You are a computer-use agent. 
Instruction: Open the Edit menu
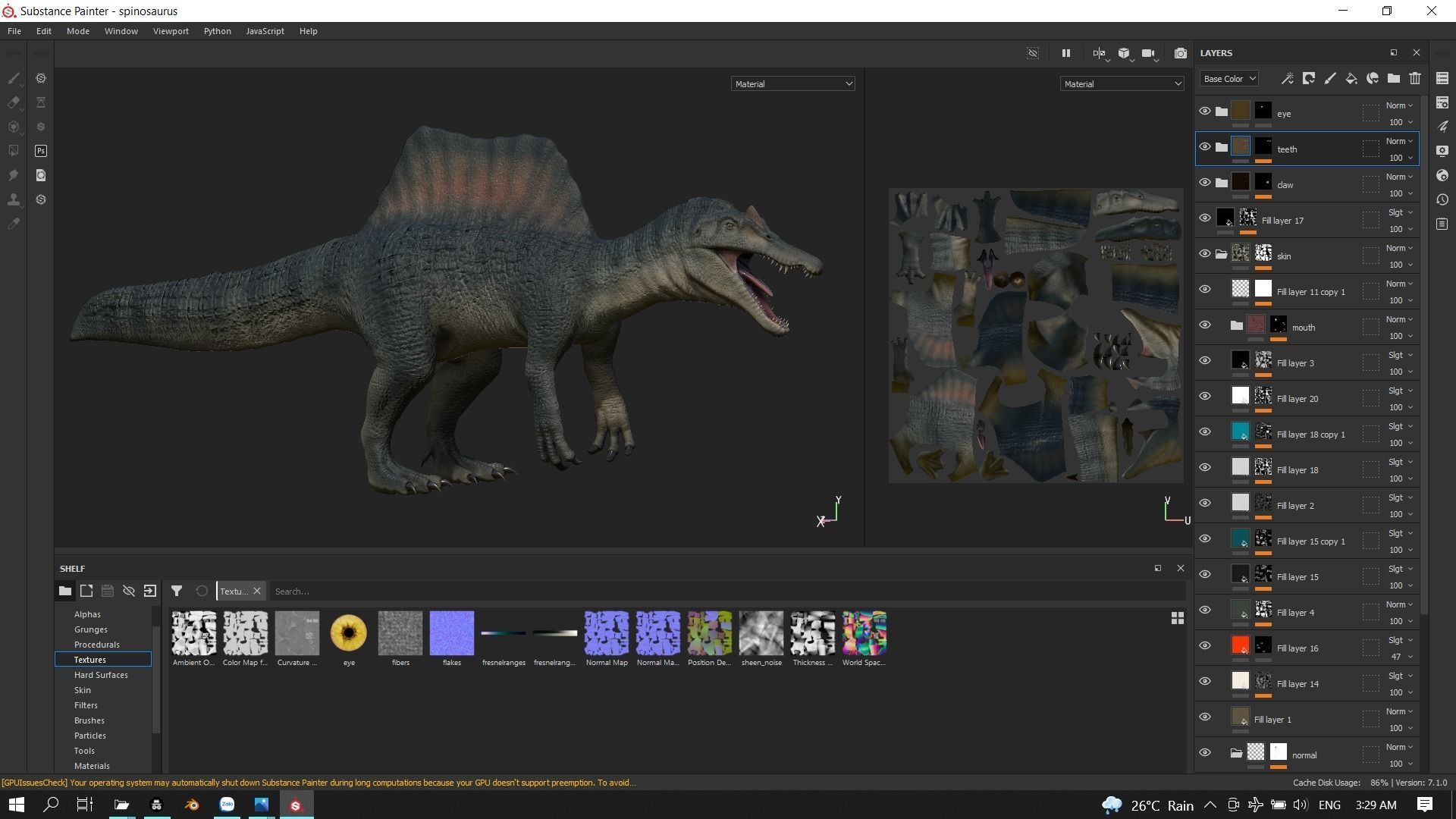[44, 31]
